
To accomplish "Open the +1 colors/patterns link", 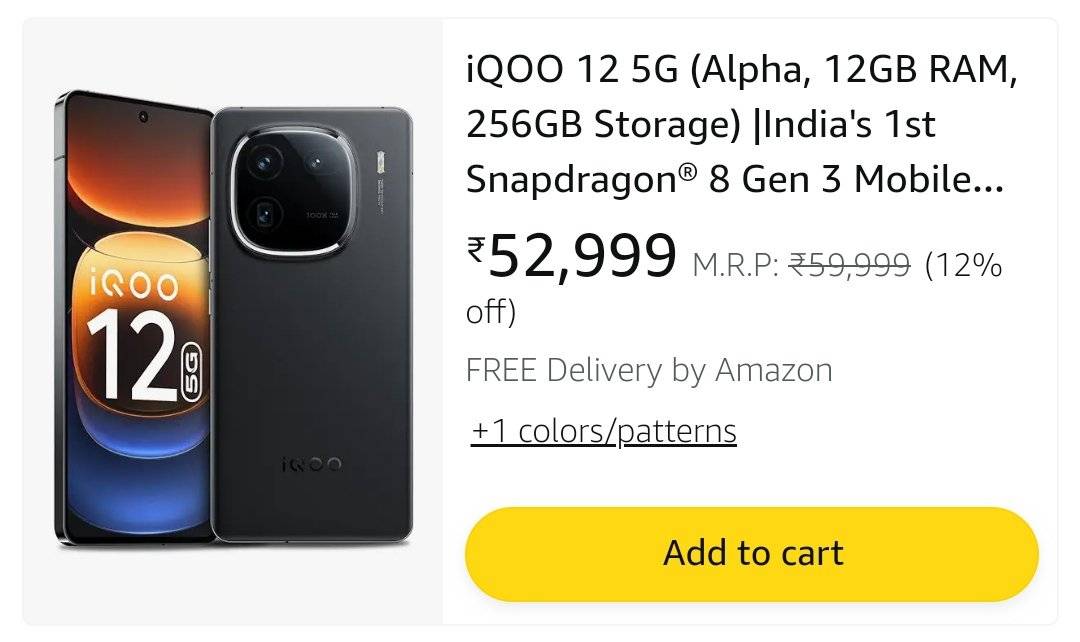I will [x=603, y=431].
